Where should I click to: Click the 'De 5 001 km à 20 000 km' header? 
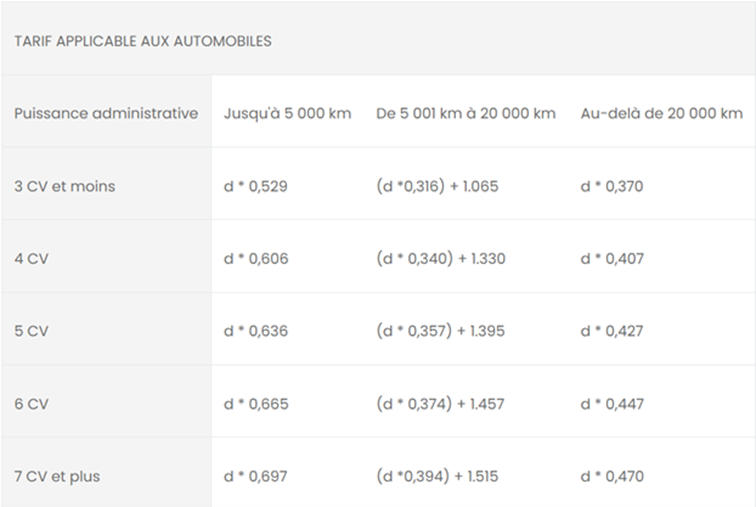pos(466,114)
